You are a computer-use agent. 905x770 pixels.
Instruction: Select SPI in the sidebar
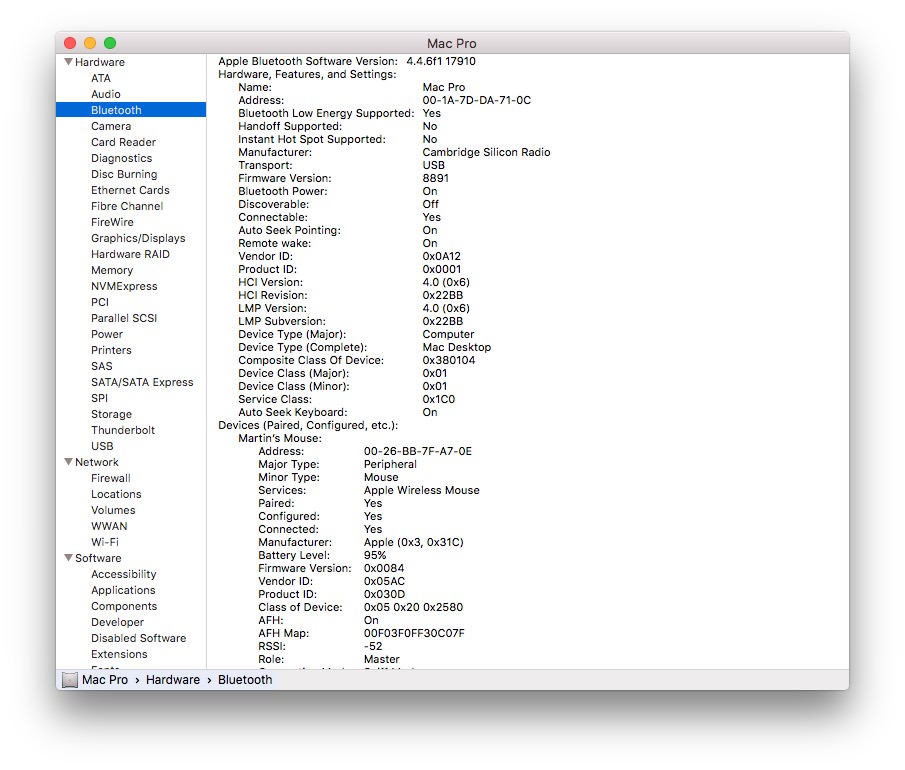click(99, 398)
